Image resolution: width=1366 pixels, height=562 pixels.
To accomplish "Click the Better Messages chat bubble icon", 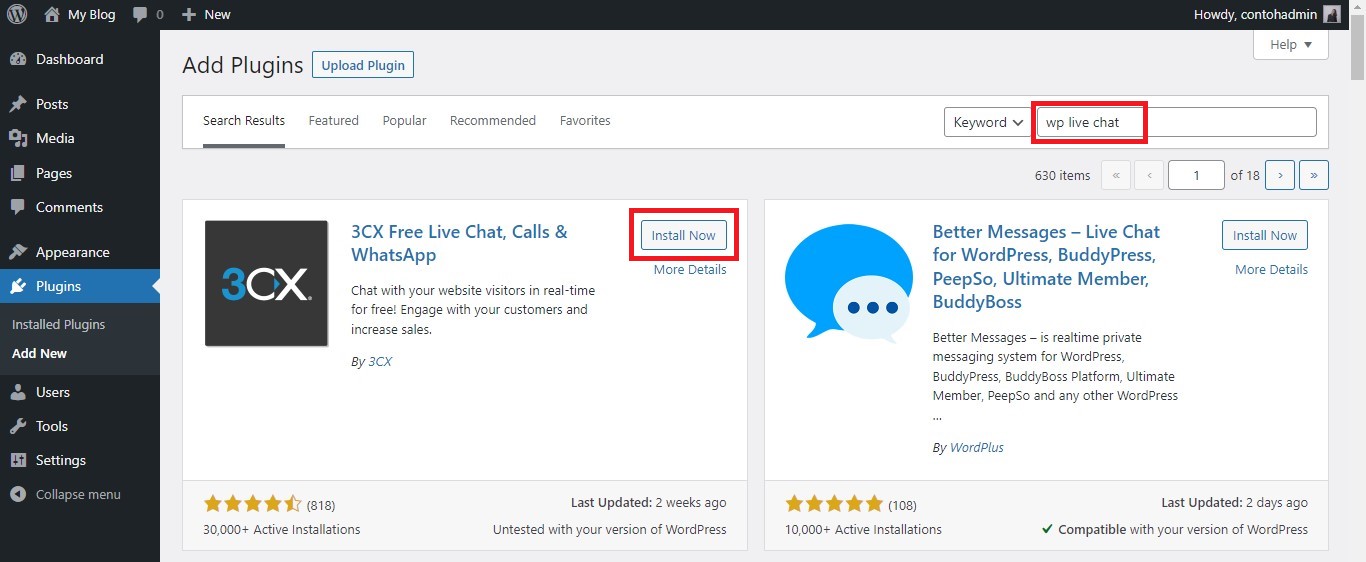I will click(848, 283).
